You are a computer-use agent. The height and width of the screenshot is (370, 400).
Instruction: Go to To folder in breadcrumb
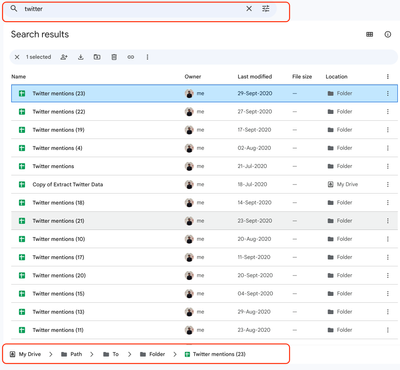click(111, 354)
